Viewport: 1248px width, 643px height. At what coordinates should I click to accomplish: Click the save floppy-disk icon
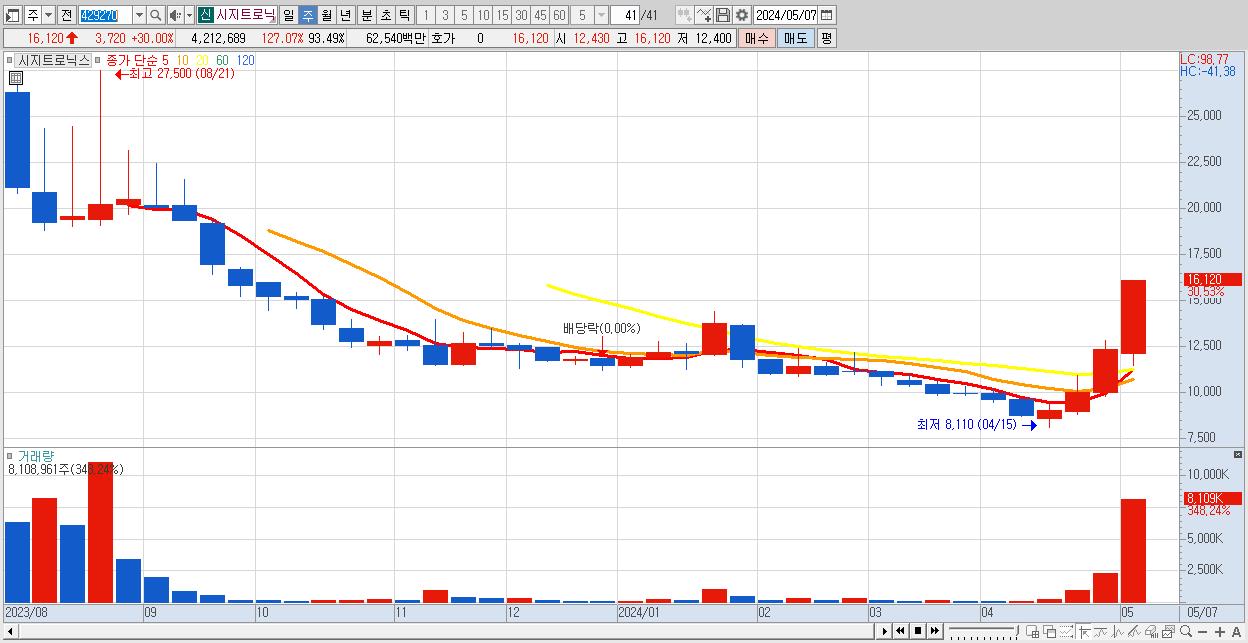(x=723, y=15)
